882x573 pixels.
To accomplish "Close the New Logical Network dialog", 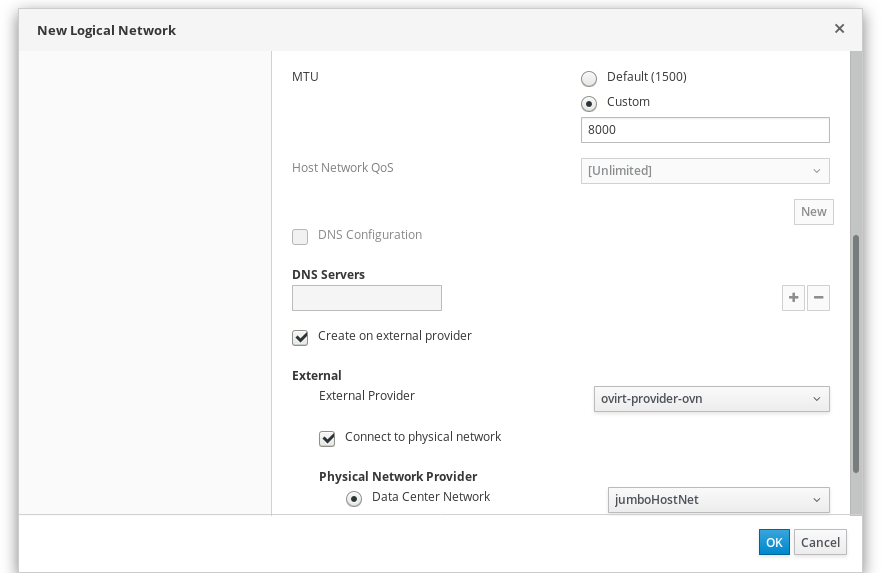I will coord(839,29).
